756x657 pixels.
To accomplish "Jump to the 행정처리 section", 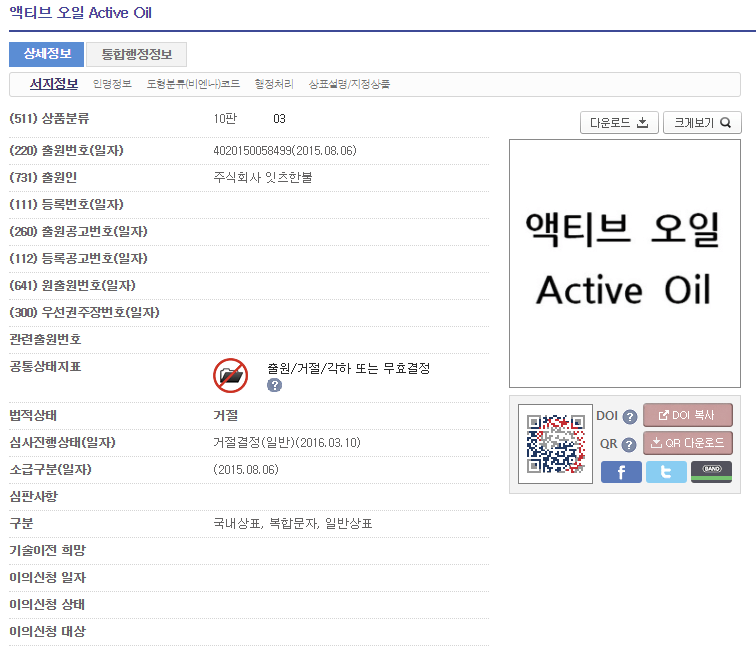I will [274, 84].
